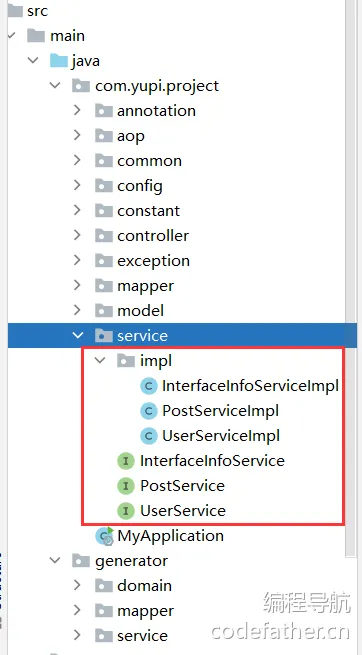The image size is (362, 655).
Task: Click the UserServiceImpl class icon
Action: coord(149,436)
